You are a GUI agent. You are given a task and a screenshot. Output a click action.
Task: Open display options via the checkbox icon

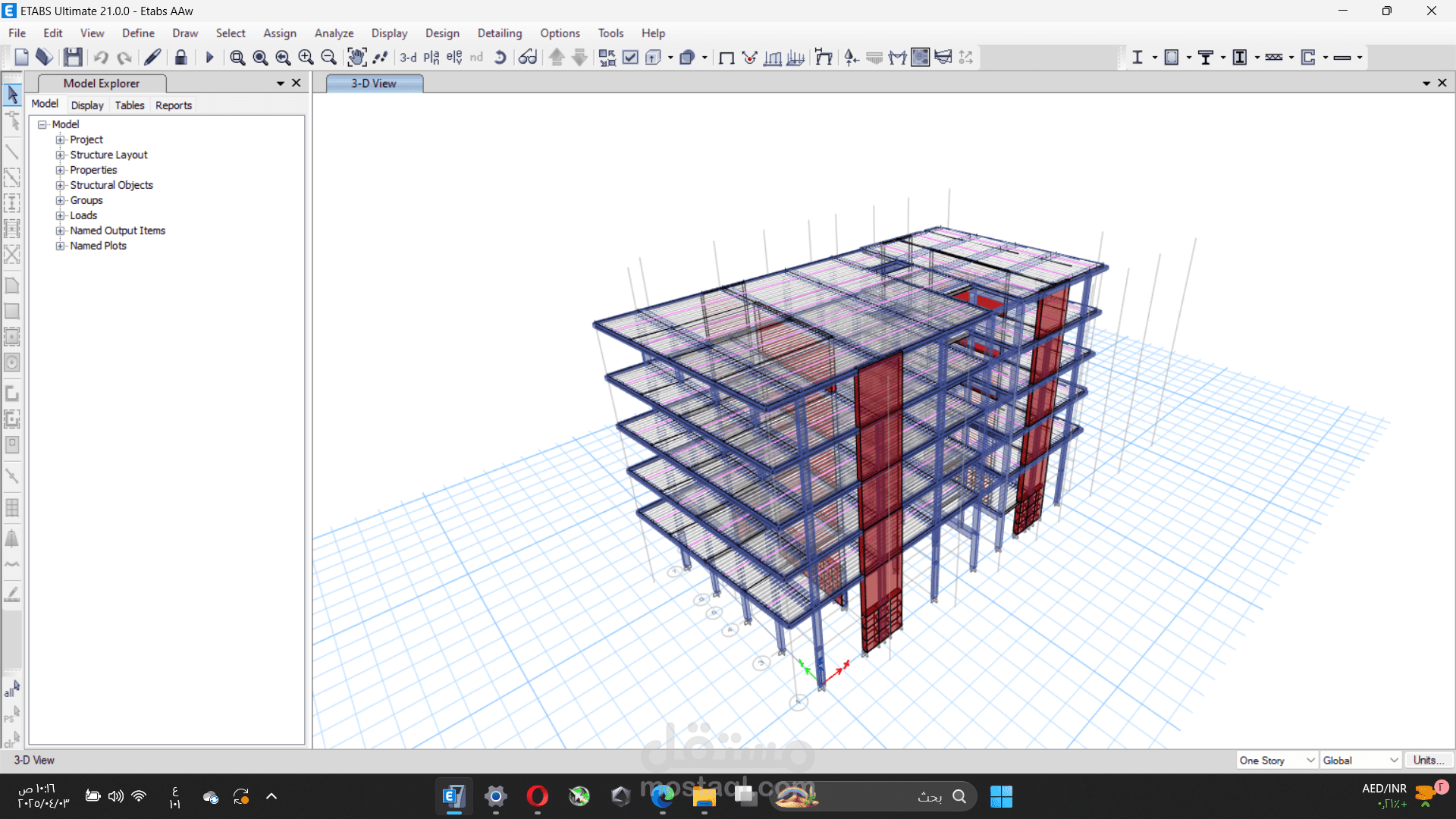tap(630, 57)
